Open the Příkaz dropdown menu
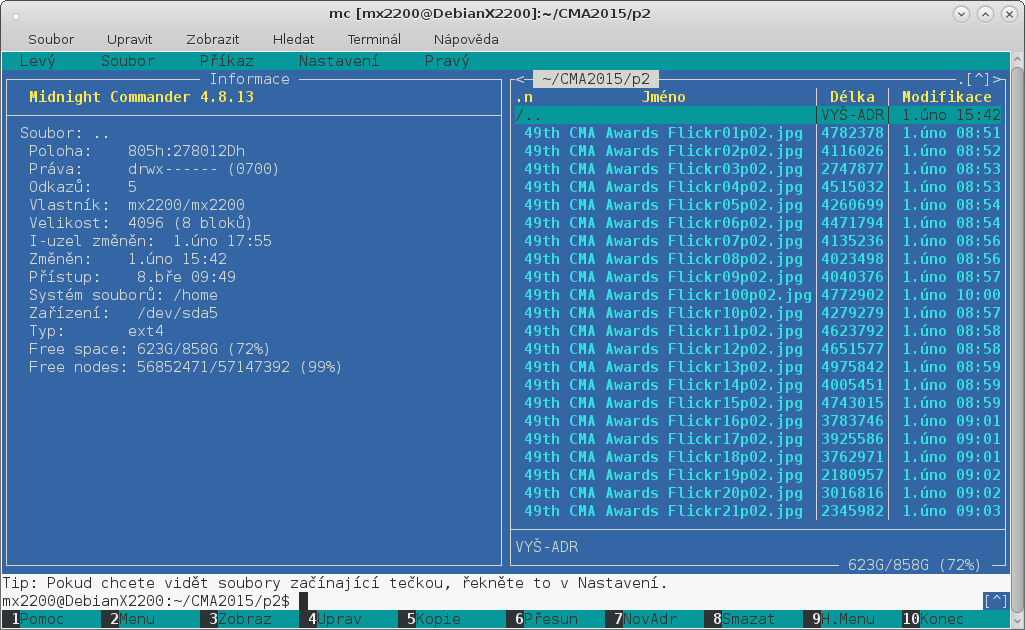This screenshot has height=630, width=1025. pyautogui.click(x=226, y=61)
